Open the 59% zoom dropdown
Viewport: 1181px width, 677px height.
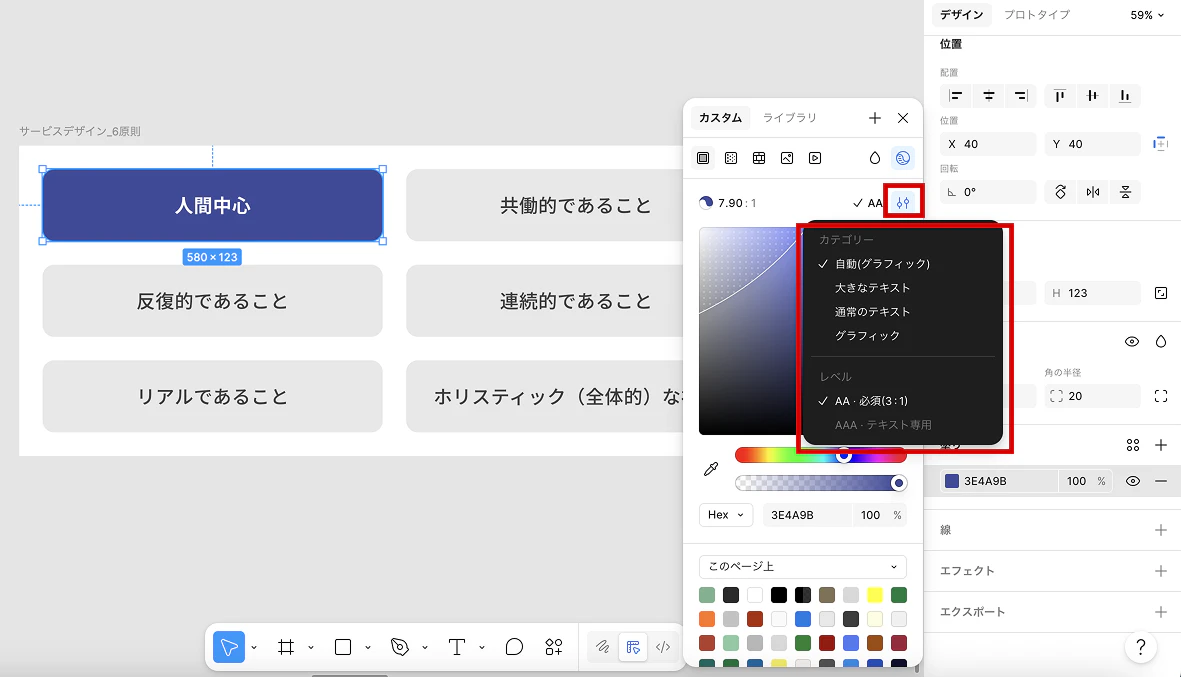1147,15
